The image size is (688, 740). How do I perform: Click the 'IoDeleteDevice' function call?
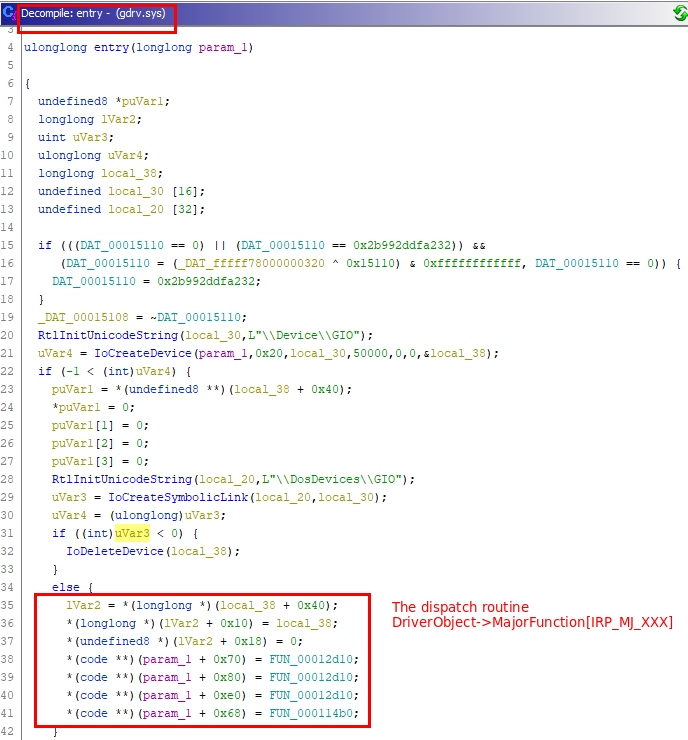[x=115, y=552]
